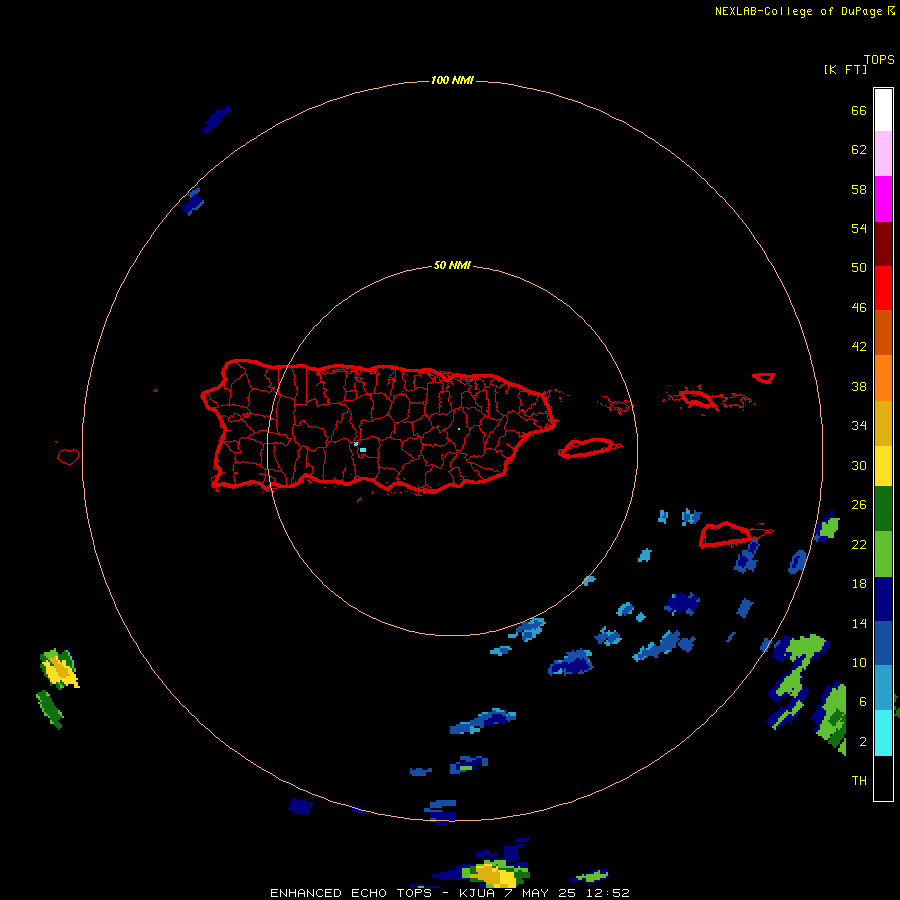Click the small triangular island at far east
Screen dimensions: 900x900
pos(764,378)
